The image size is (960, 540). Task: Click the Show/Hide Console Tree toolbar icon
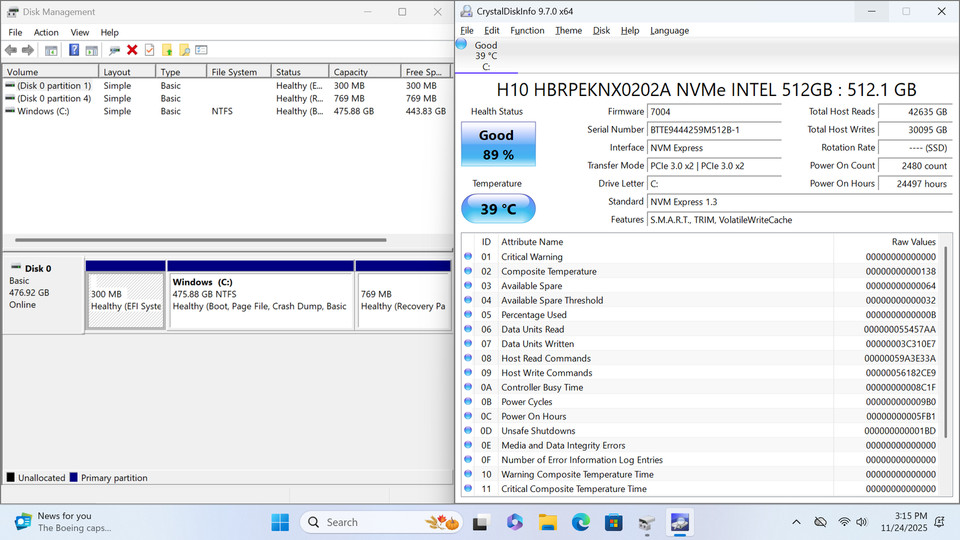pyautogui.click(x=52, y=50)
